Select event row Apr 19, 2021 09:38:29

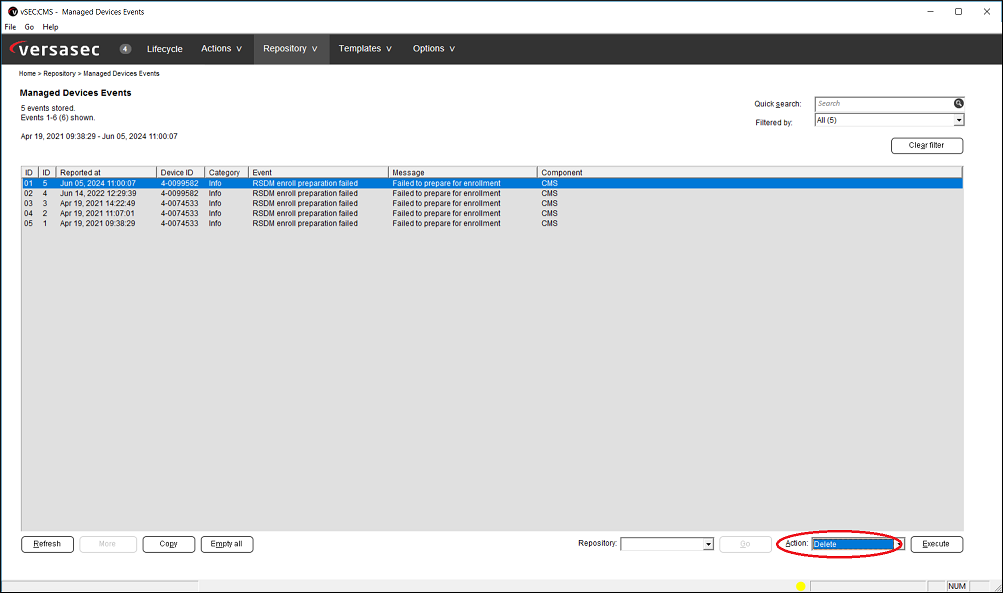[x=492, y=224]
